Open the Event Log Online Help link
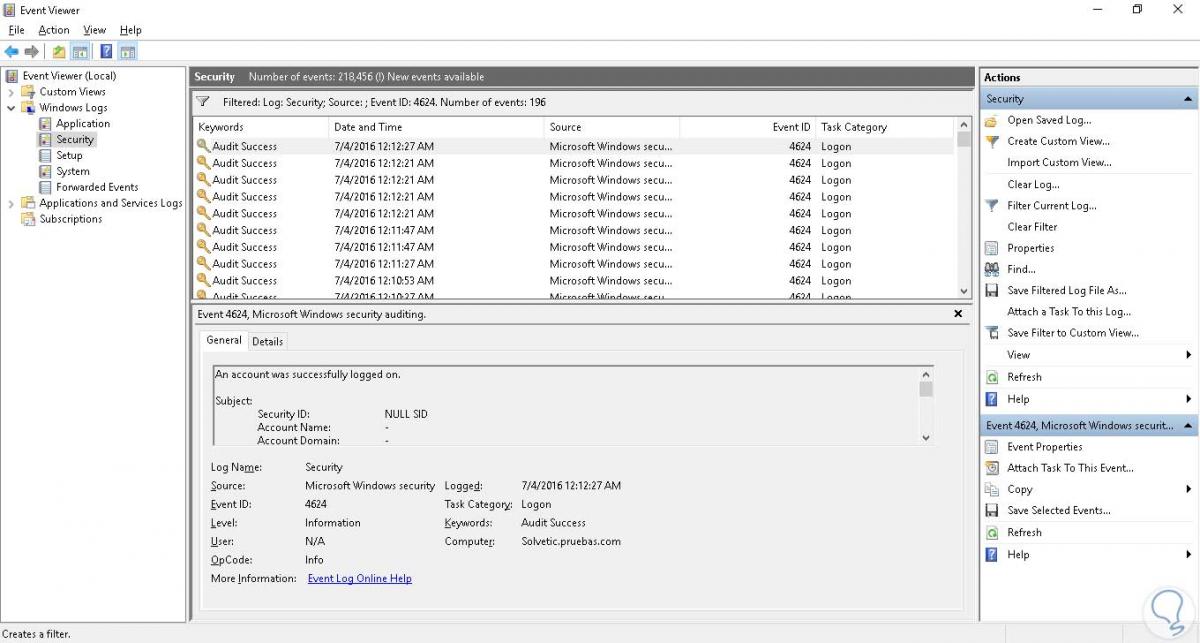1200x643 pixels. (359, 578)
